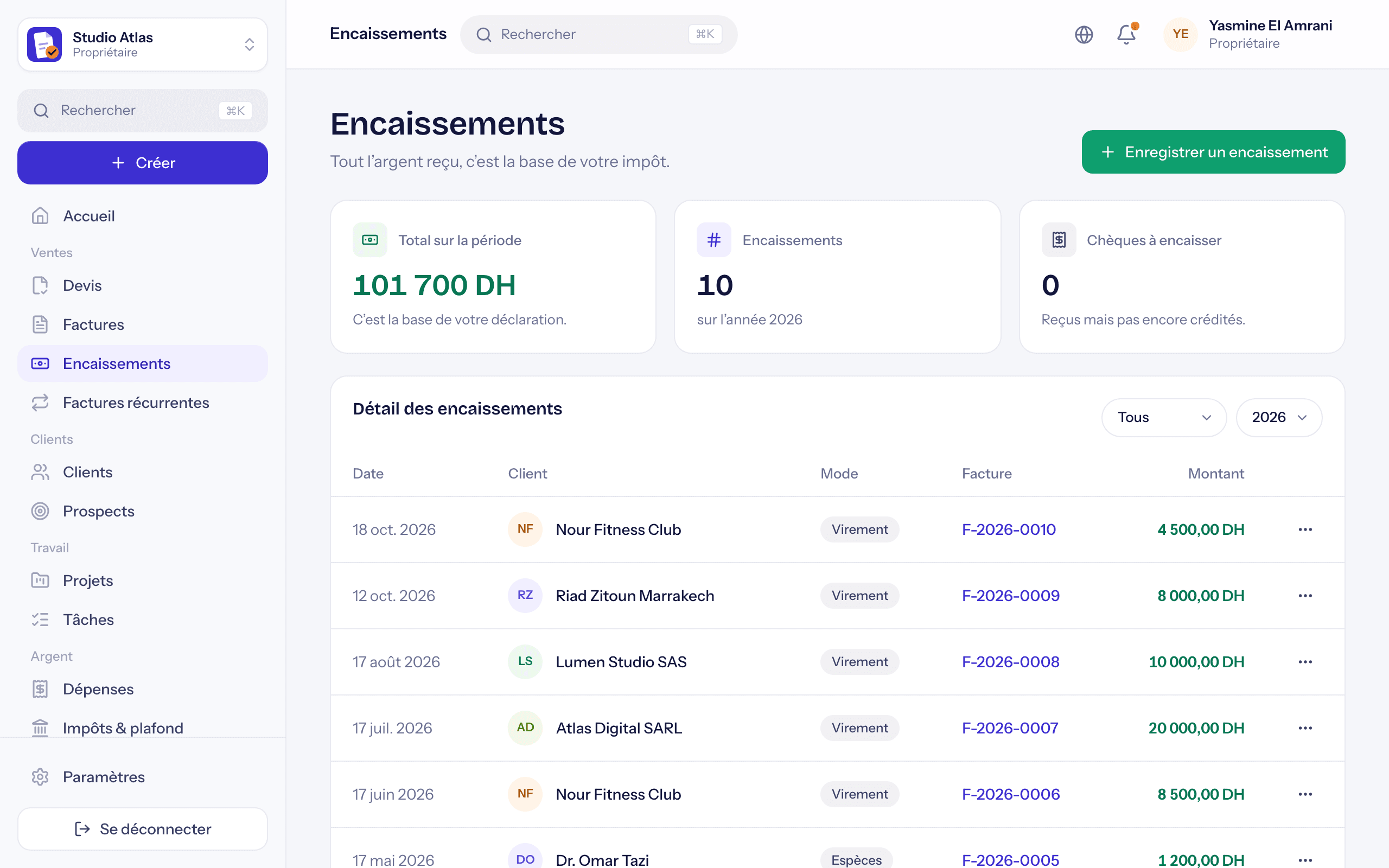
Task: Click the Créer button
Action: click(142, 162)
